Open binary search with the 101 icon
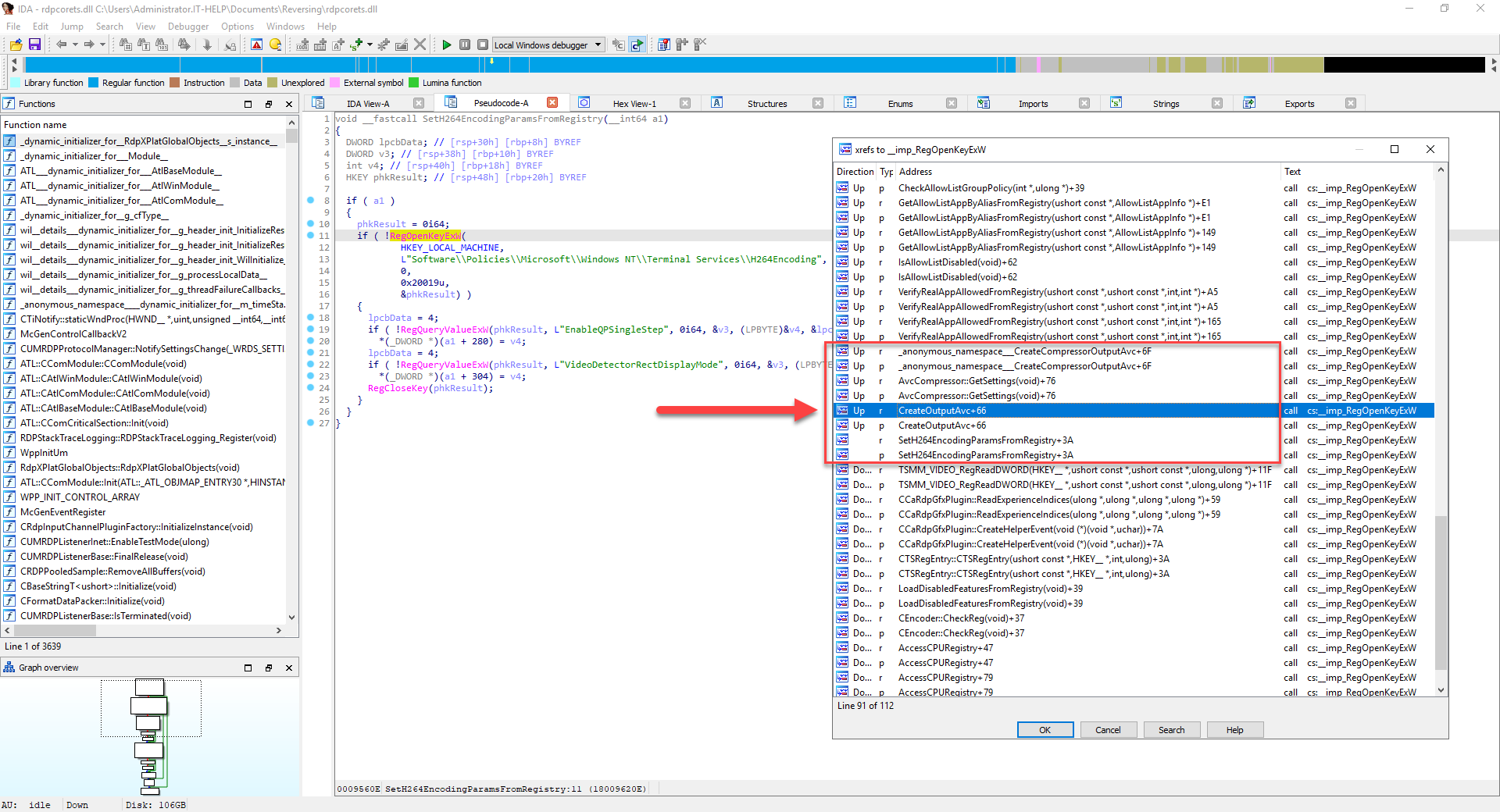Image resolution: width=1500 pixels, height=812 pixels. click(162, 45)
